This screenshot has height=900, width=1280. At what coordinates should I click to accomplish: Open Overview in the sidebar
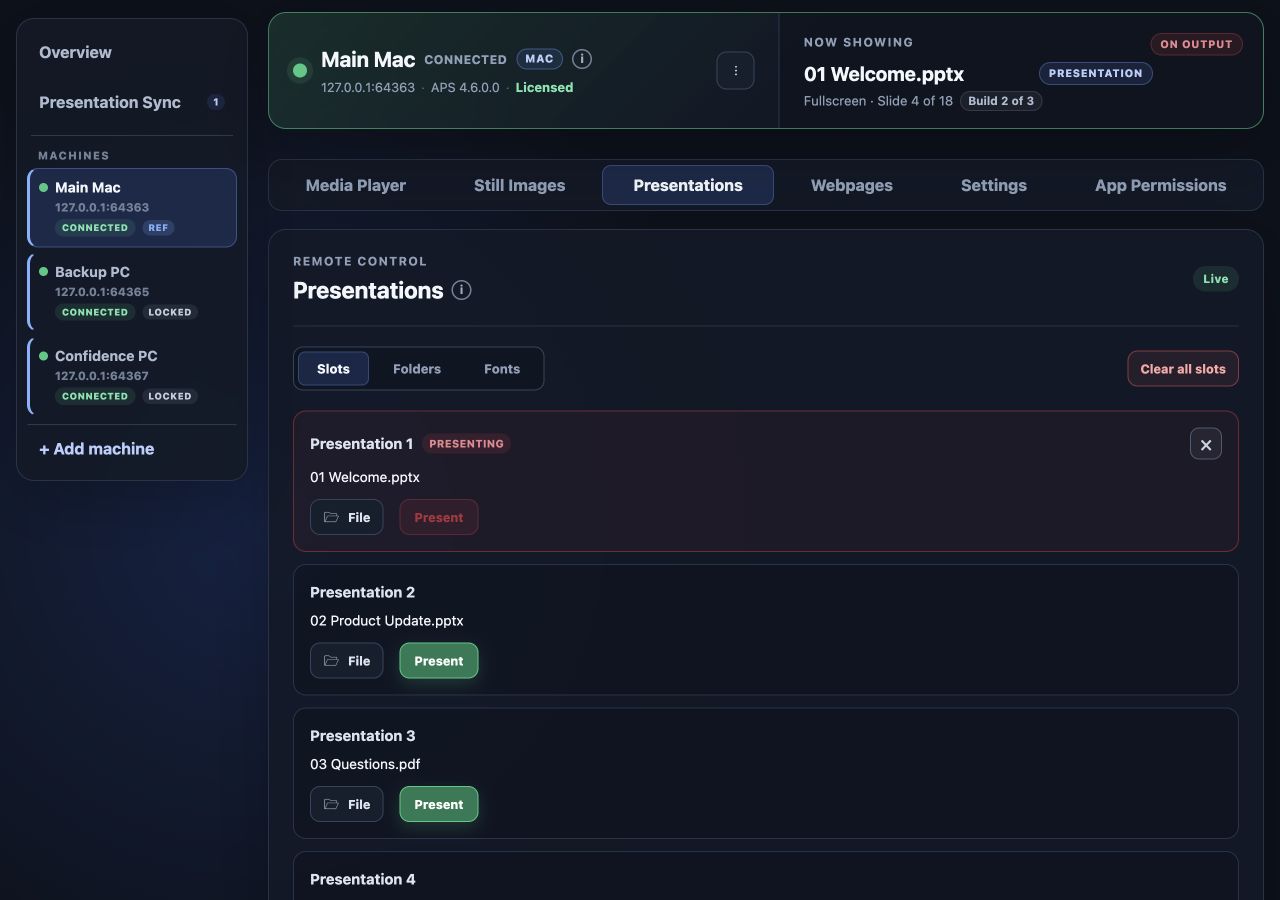132,52
